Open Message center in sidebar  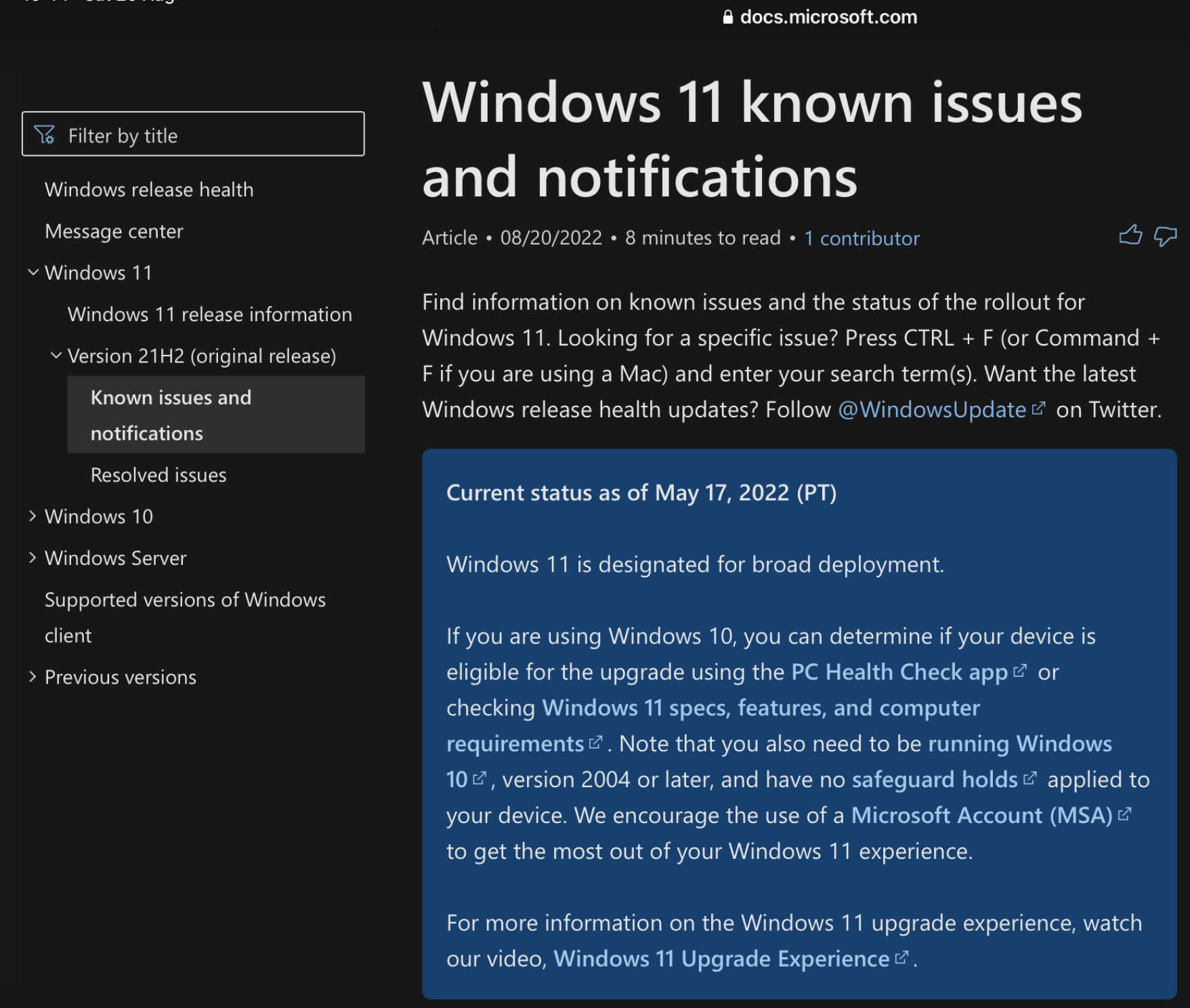114,232
